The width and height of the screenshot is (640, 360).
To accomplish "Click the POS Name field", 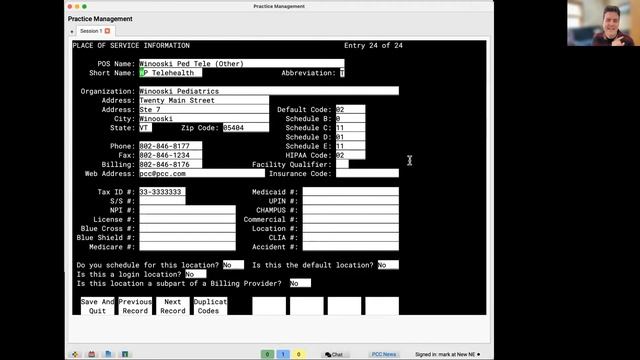I will pos(242,64).
